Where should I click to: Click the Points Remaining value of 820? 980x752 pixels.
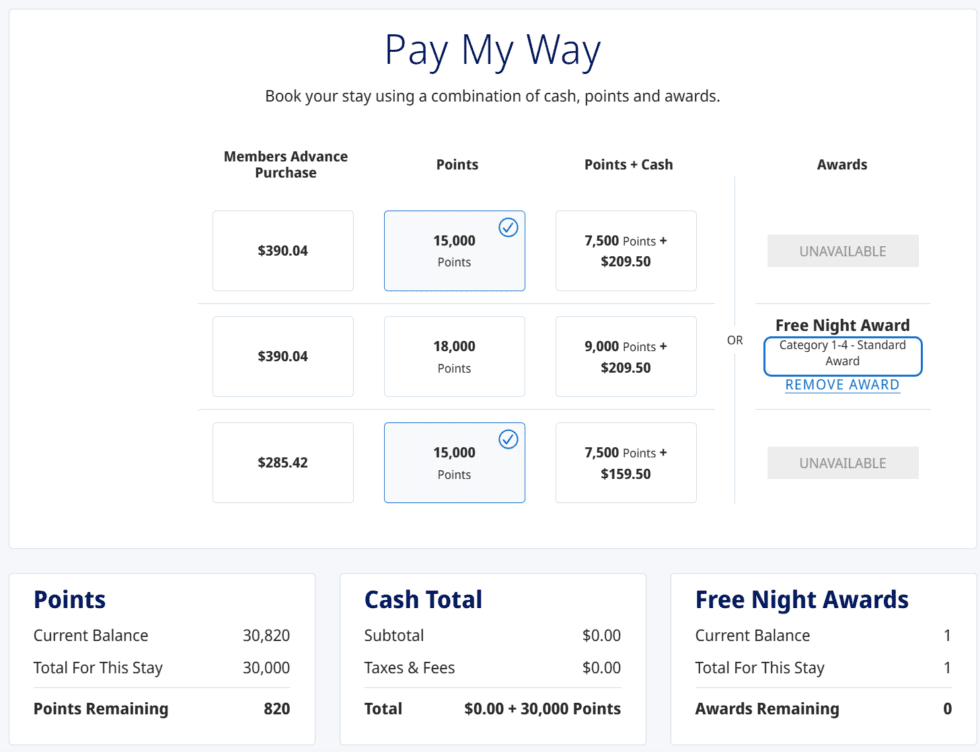click(277, 709)
